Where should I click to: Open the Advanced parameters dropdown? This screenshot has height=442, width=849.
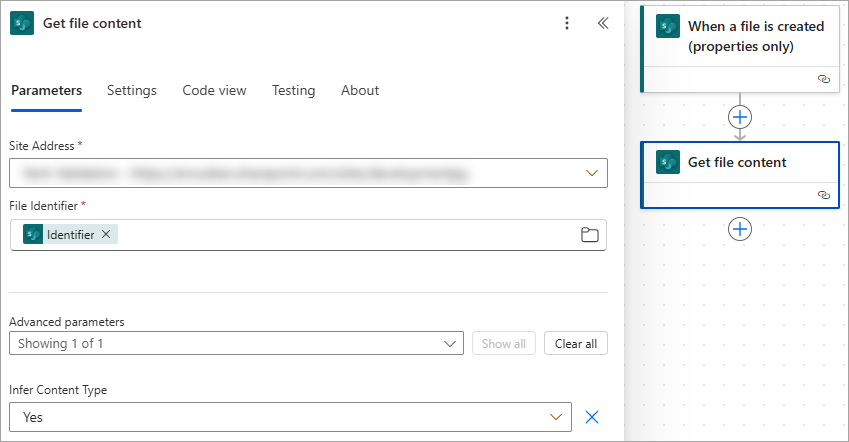point(236,343)
